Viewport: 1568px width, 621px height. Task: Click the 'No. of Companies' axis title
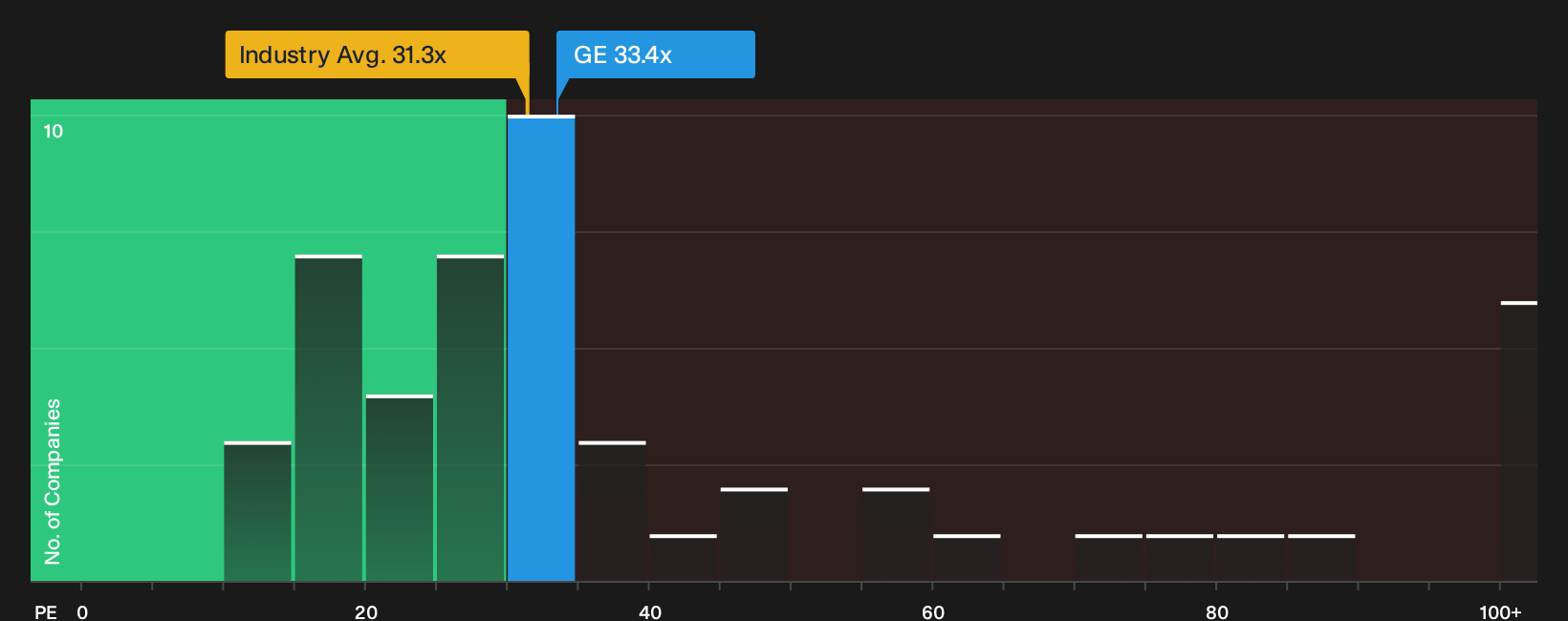point(53,481)
